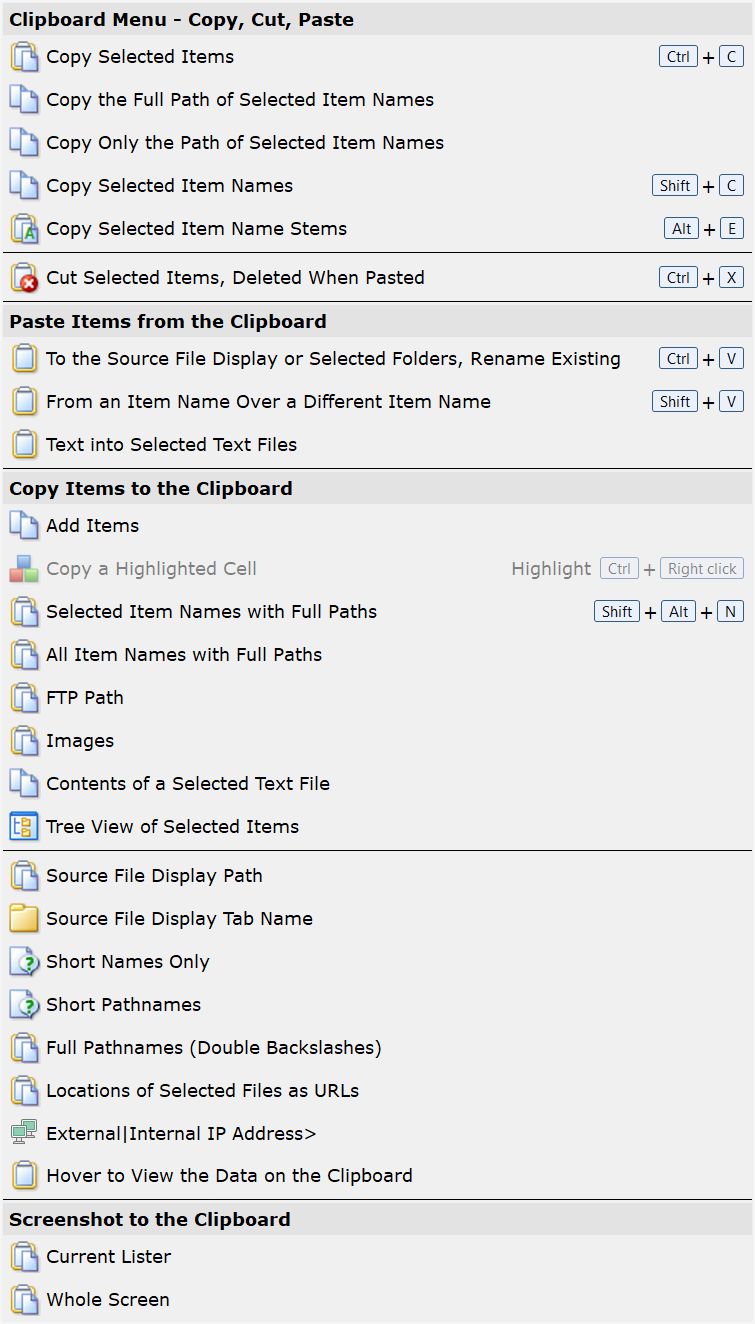Select Add Items under Copy Items
The height and width of the screenshot is (1324, 755).
(377, 526)
